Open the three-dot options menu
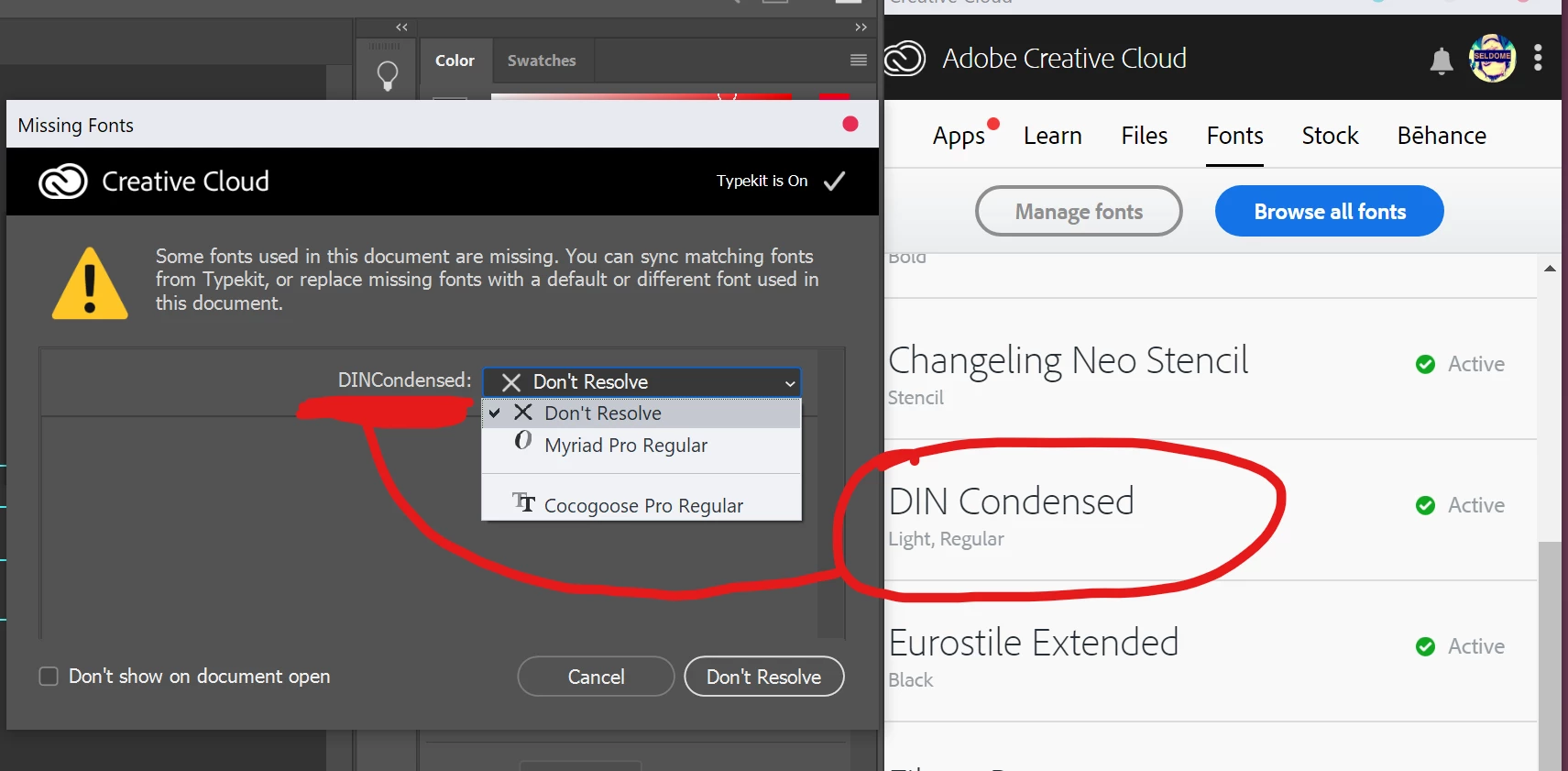 pos(1538,58)
